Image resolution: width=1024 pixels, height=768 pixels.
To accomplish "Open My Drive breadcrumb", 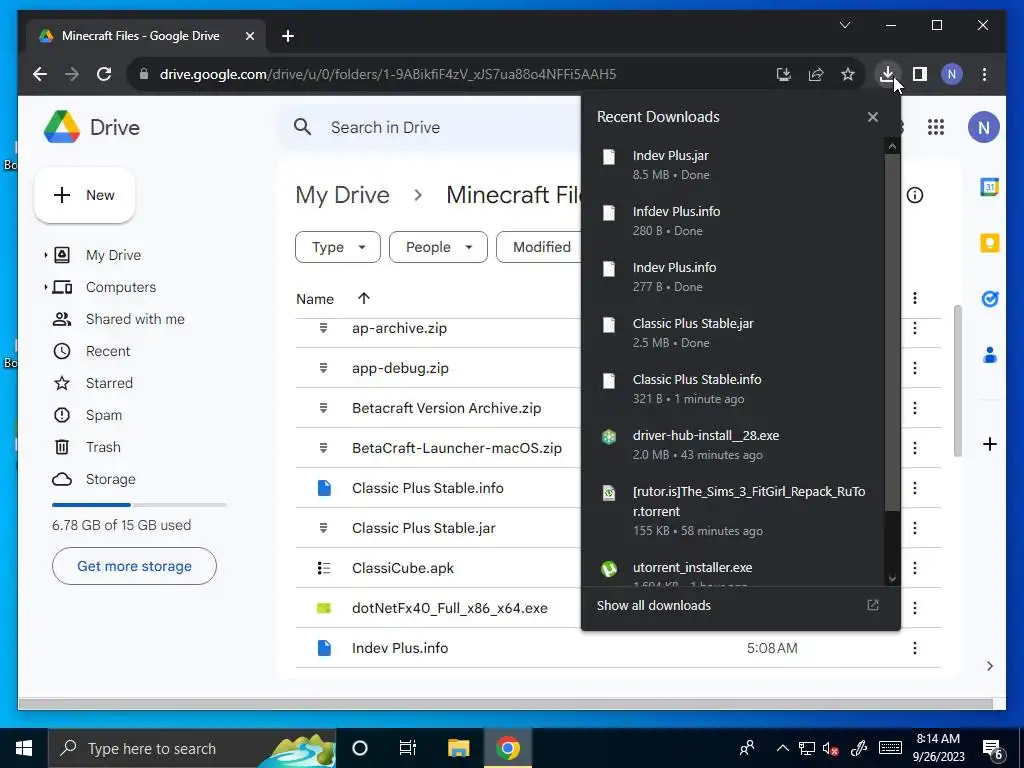I will click(x=342, y=195).
